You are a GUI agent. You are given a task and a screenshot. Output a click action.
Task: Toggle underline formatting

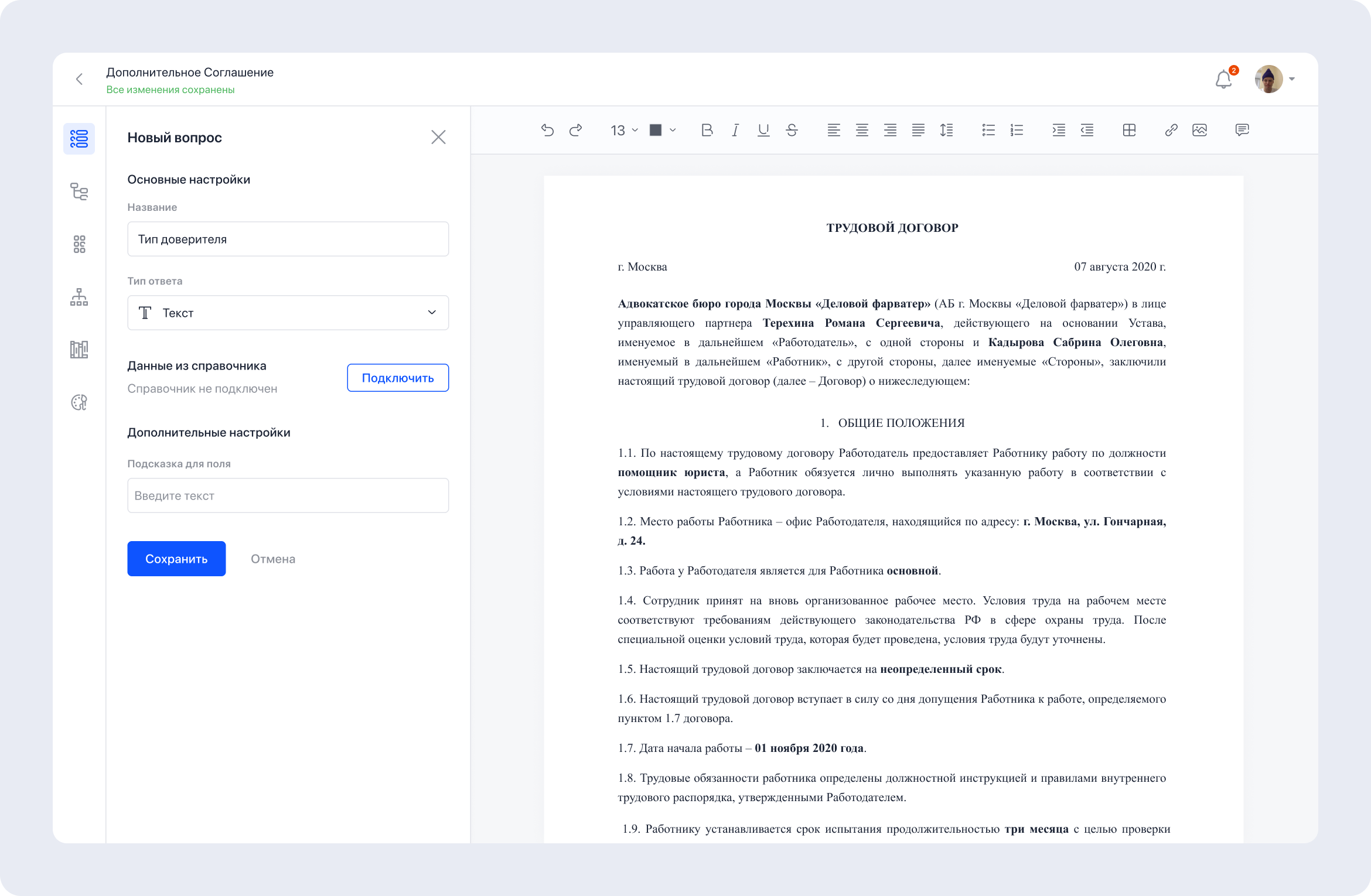[x=763, y=130]
